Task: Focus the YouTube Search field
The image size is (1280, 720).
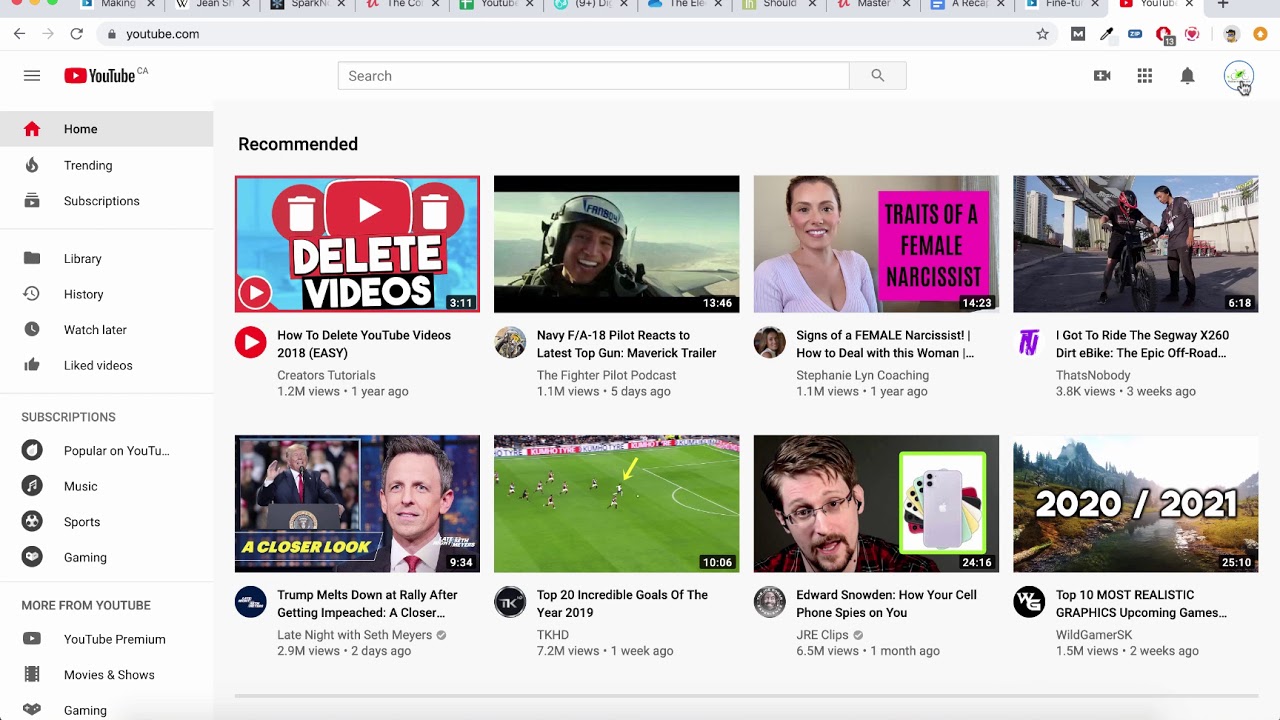Action: tap(594, 76)
